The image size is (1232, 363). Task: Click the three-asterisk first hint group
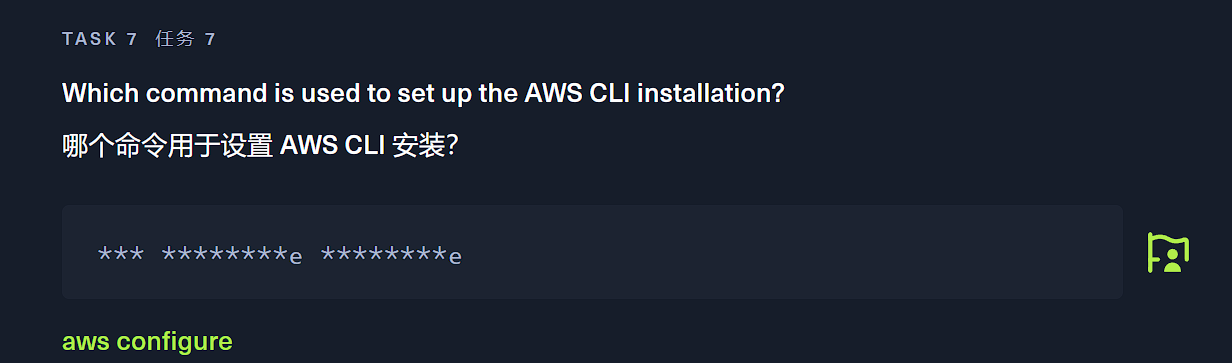click(121, 254)
